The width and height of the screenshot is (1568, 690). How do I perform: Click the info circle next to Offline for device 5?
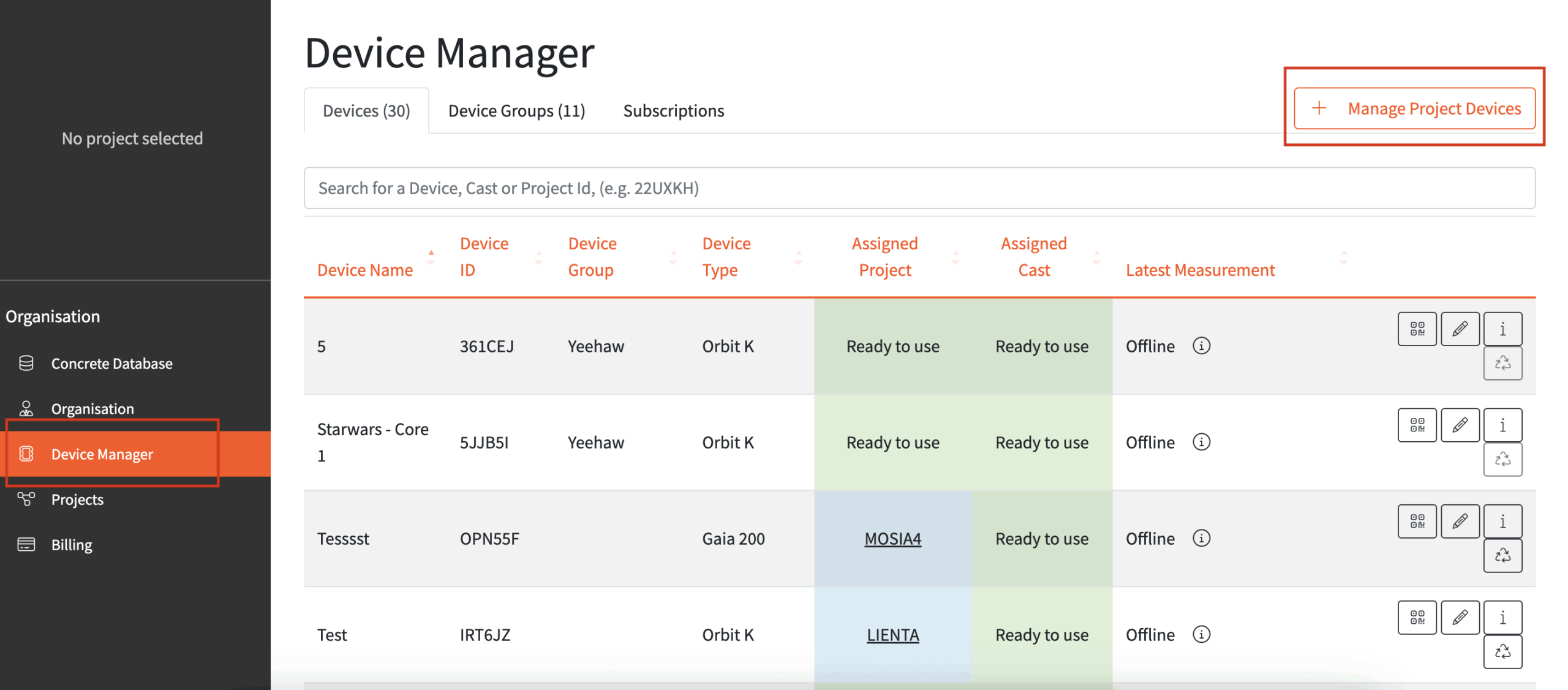(1202, 346)
